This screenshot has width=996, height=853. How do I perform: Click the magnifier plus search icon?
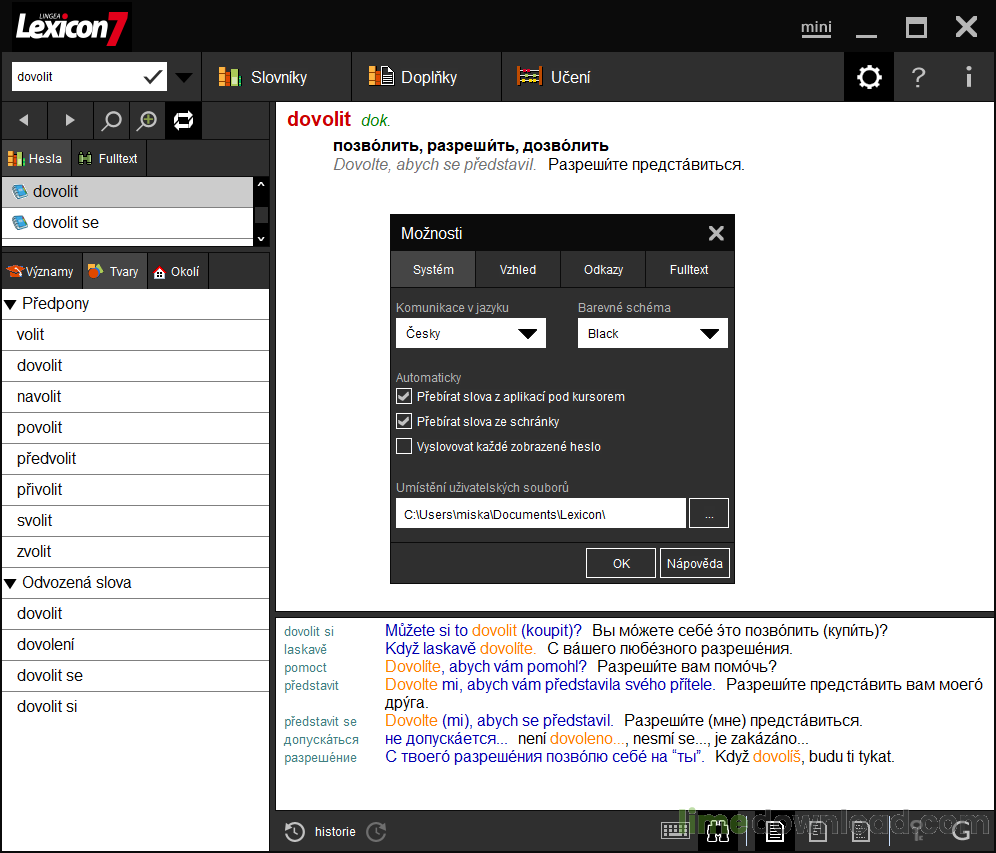[x=147, y=121]
